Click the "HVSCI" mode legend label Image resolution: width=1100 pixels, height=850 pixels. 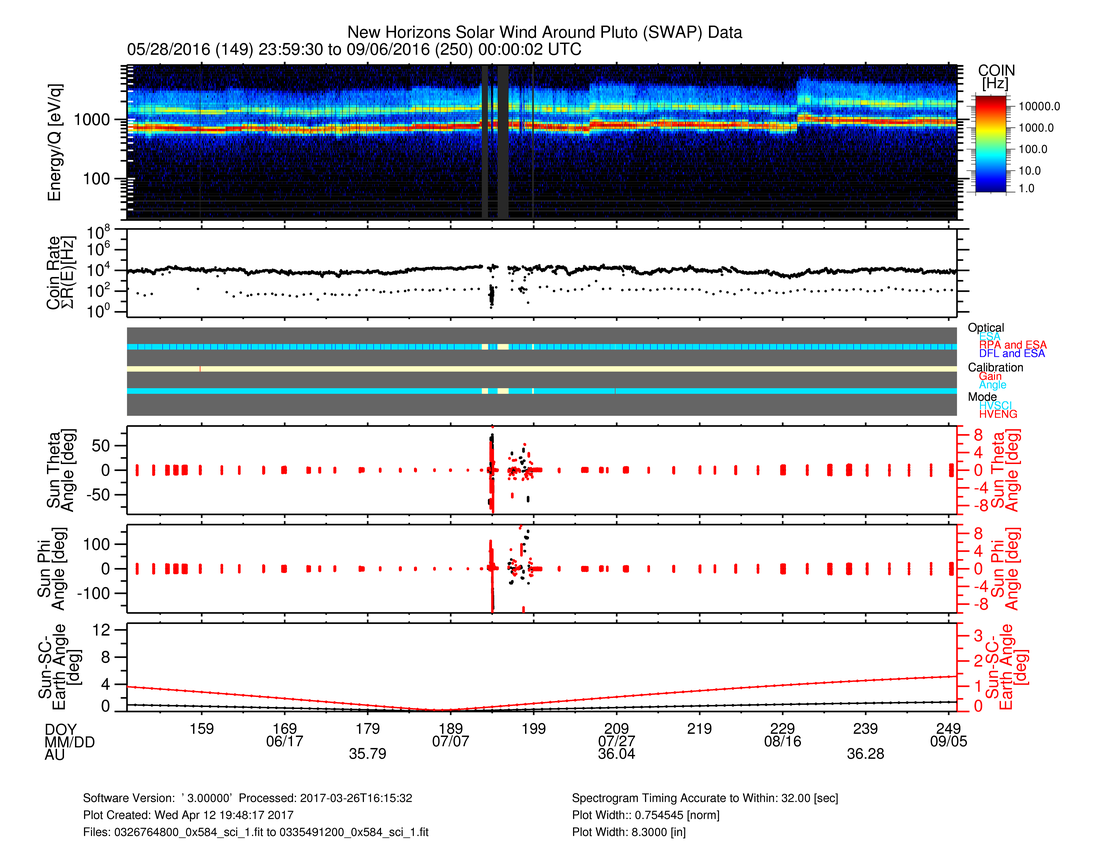point(998,405)
